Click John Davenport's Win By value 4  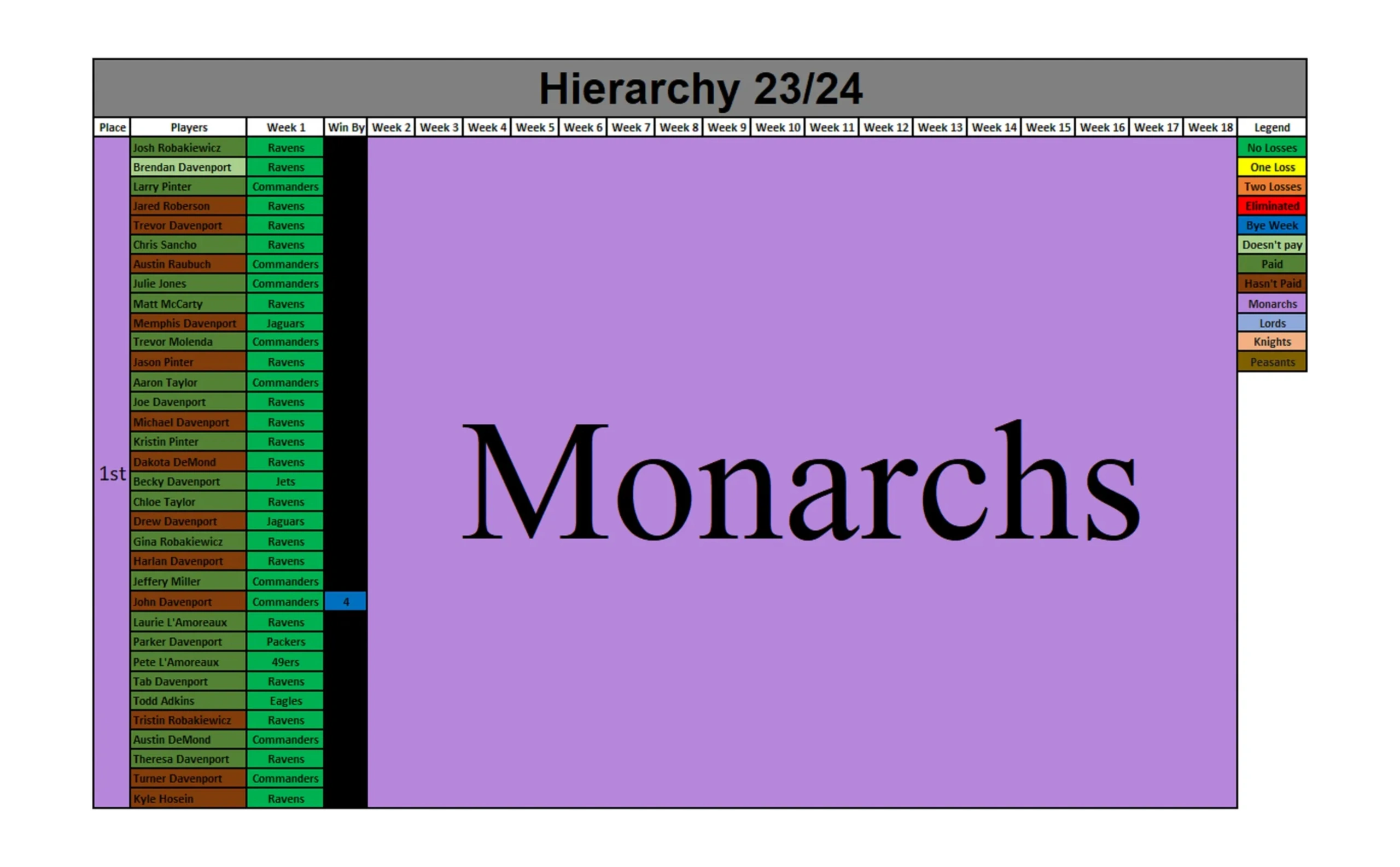[346, 602]
